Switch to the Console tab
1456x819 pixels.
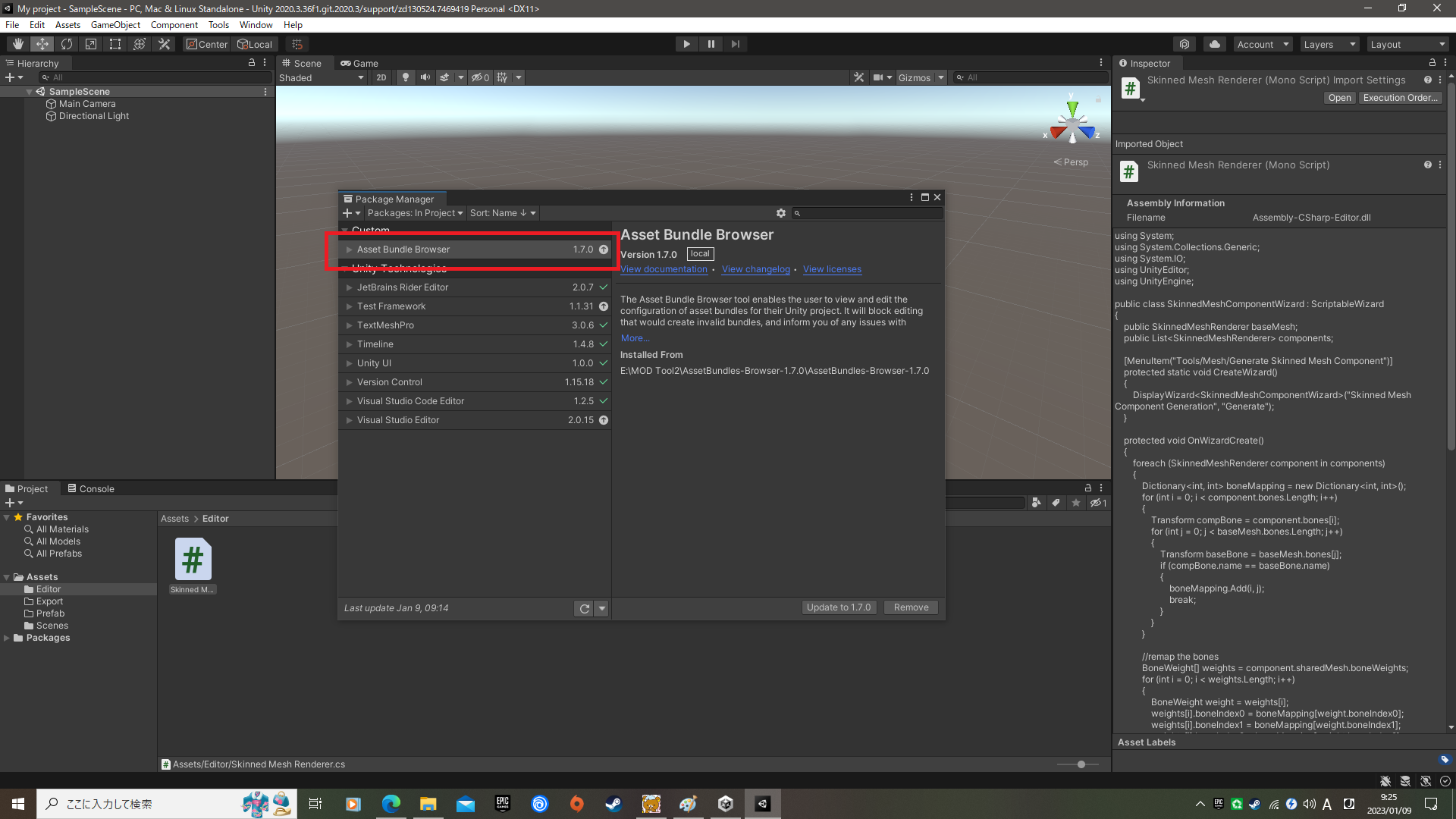pos(91,488)
